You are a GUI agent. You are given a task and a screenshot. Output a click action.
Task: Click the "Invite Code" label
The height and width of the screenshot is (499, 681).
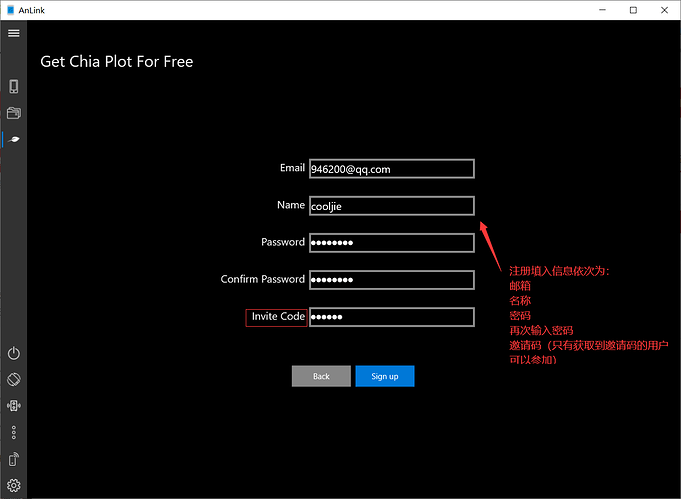pyautogui.click(x=278, y=316)
